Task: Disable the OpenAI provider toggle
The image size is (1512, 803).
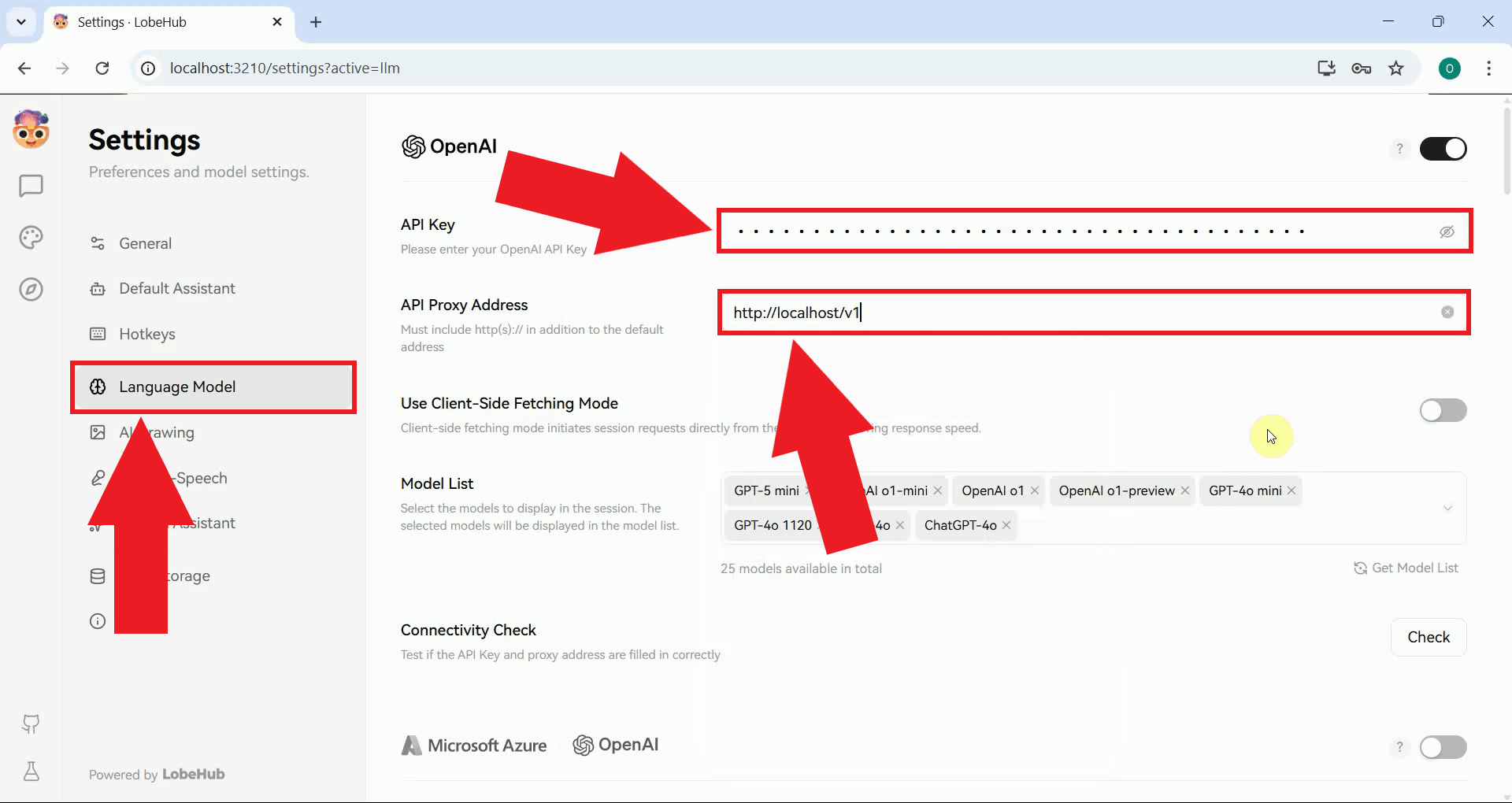Action: [x=1443, y=148]
